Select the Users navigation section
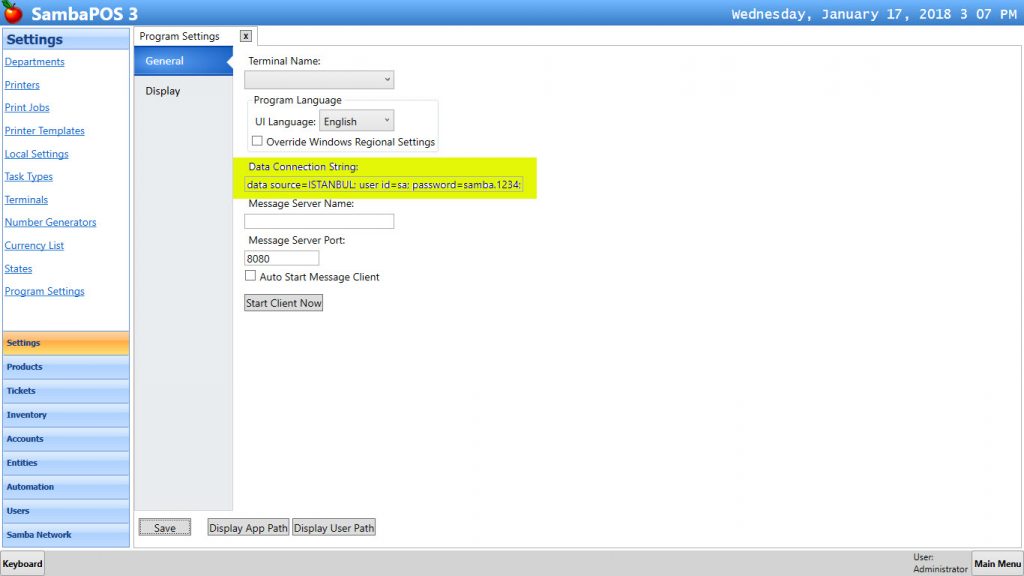 coord(65,511)
